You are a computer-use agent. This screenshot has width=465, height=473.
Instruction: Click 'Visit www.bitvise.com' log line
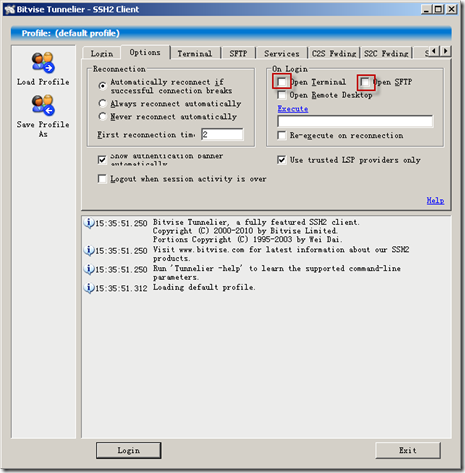click(281, 254)
